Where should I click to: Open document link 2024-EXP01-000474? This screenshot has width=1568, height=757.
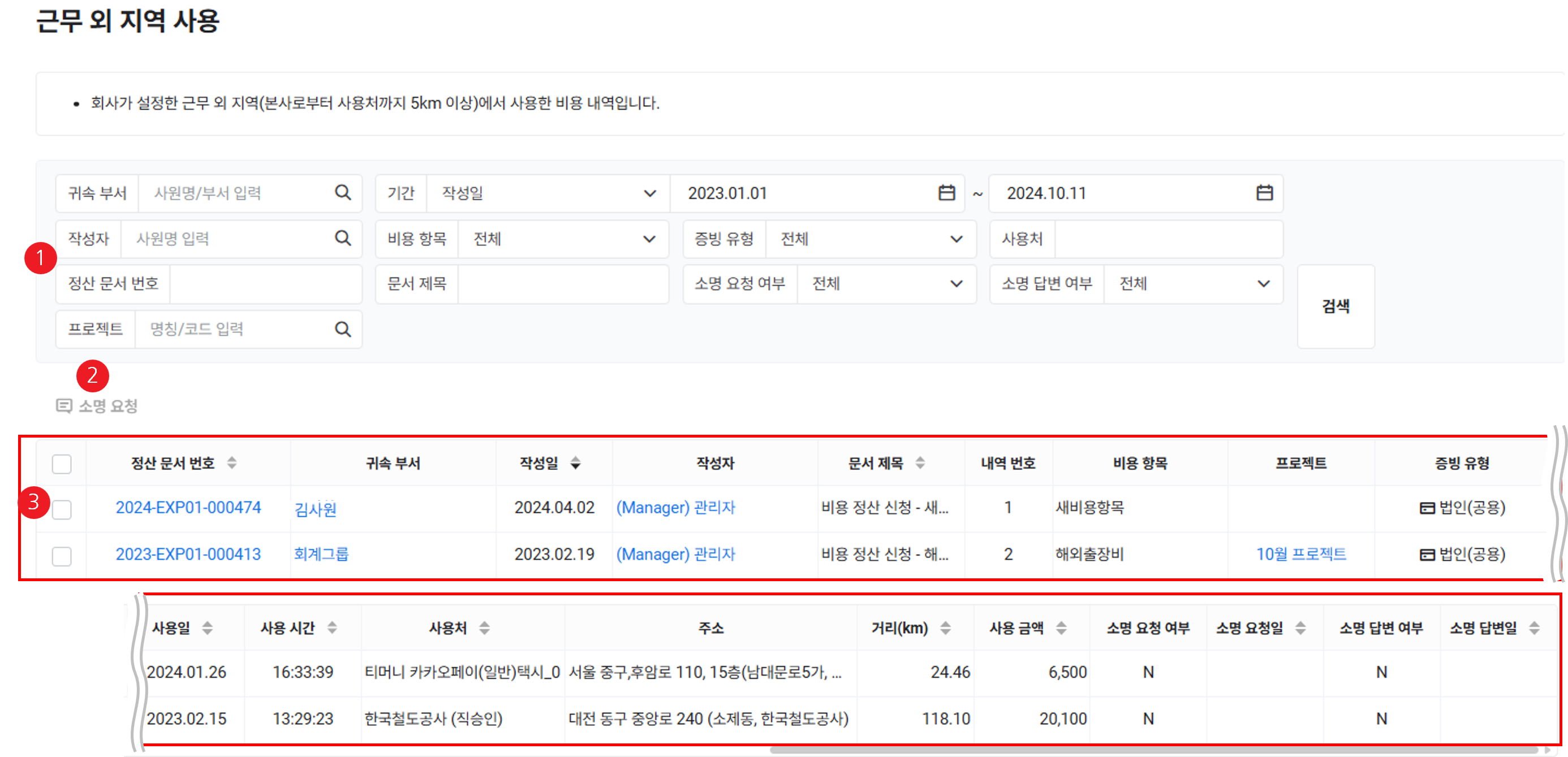click(188, 508)
